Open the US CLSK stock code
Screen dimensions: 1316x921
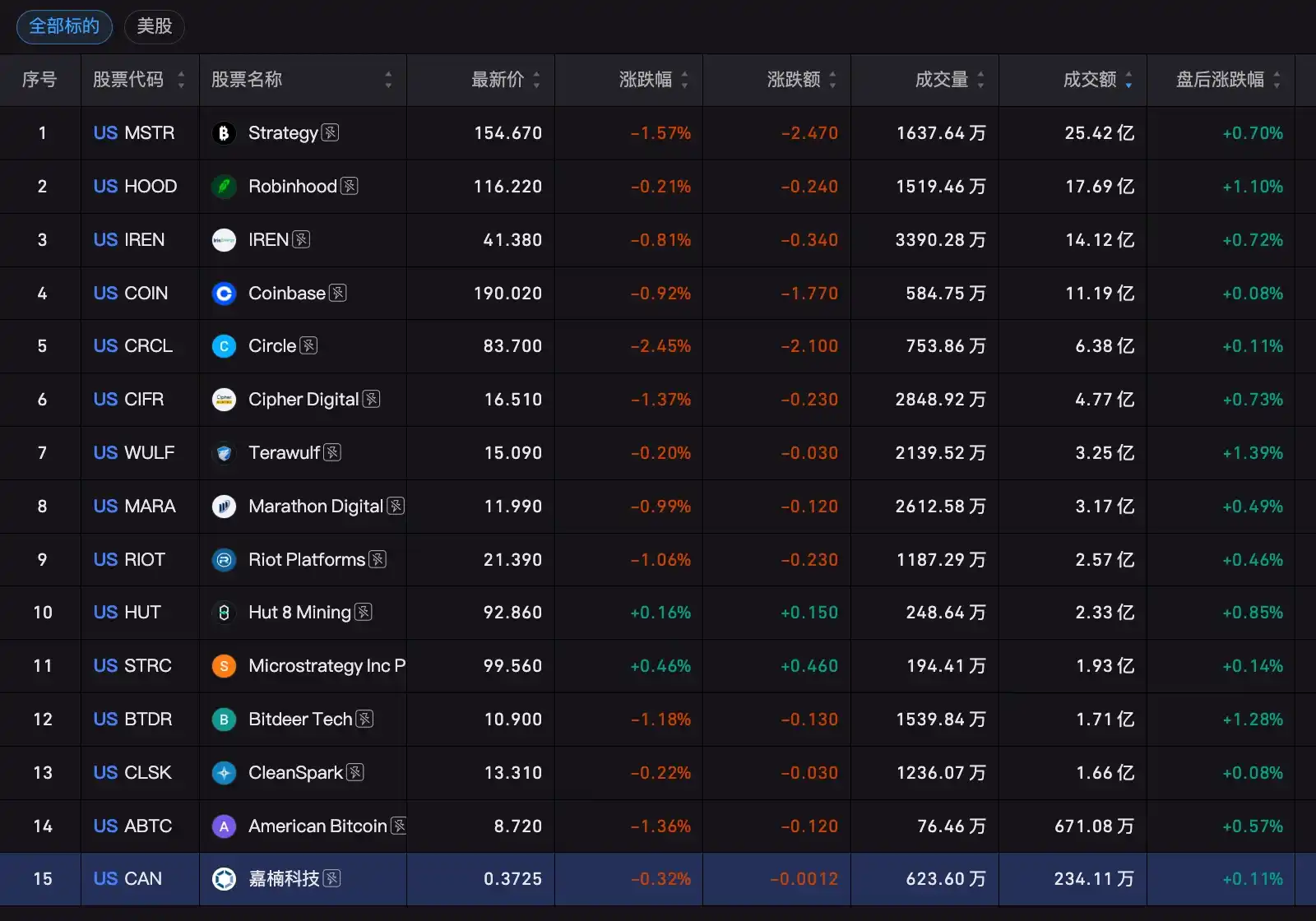click(x=132, y=773)
